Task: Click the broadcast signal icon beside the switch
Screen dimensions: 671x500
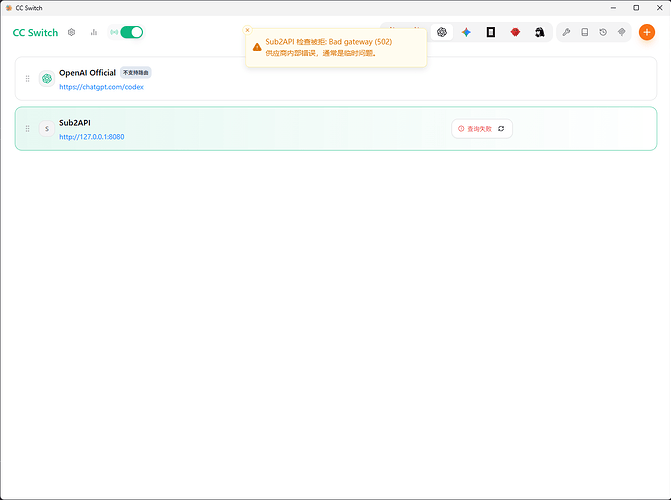Action: (114, 32)
